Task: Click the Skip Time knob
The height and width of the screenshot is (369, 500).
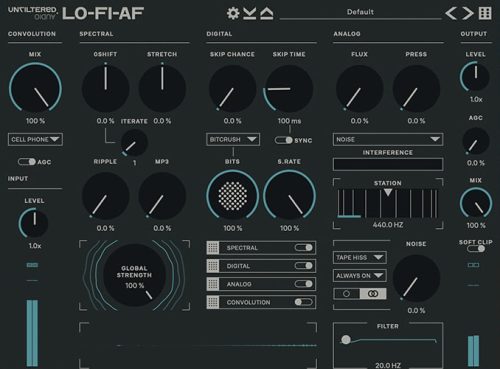Action: pos(289,89)
